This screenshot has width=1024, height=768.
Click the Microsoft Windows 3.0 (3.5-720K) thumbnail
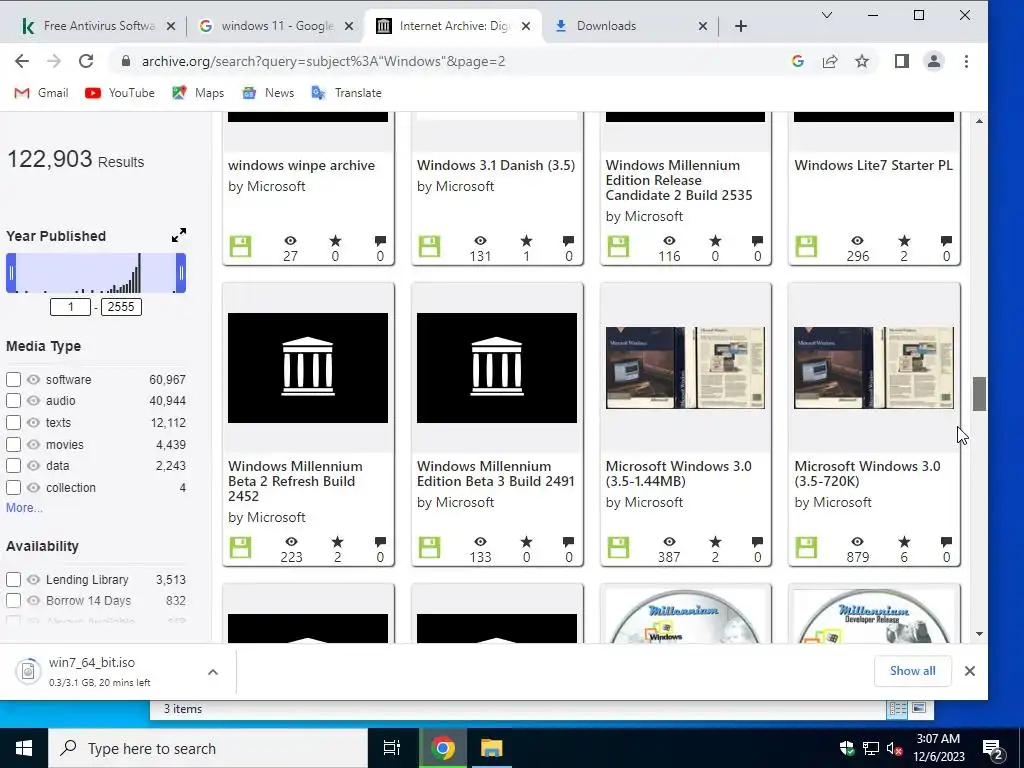[x=874, y=368]
